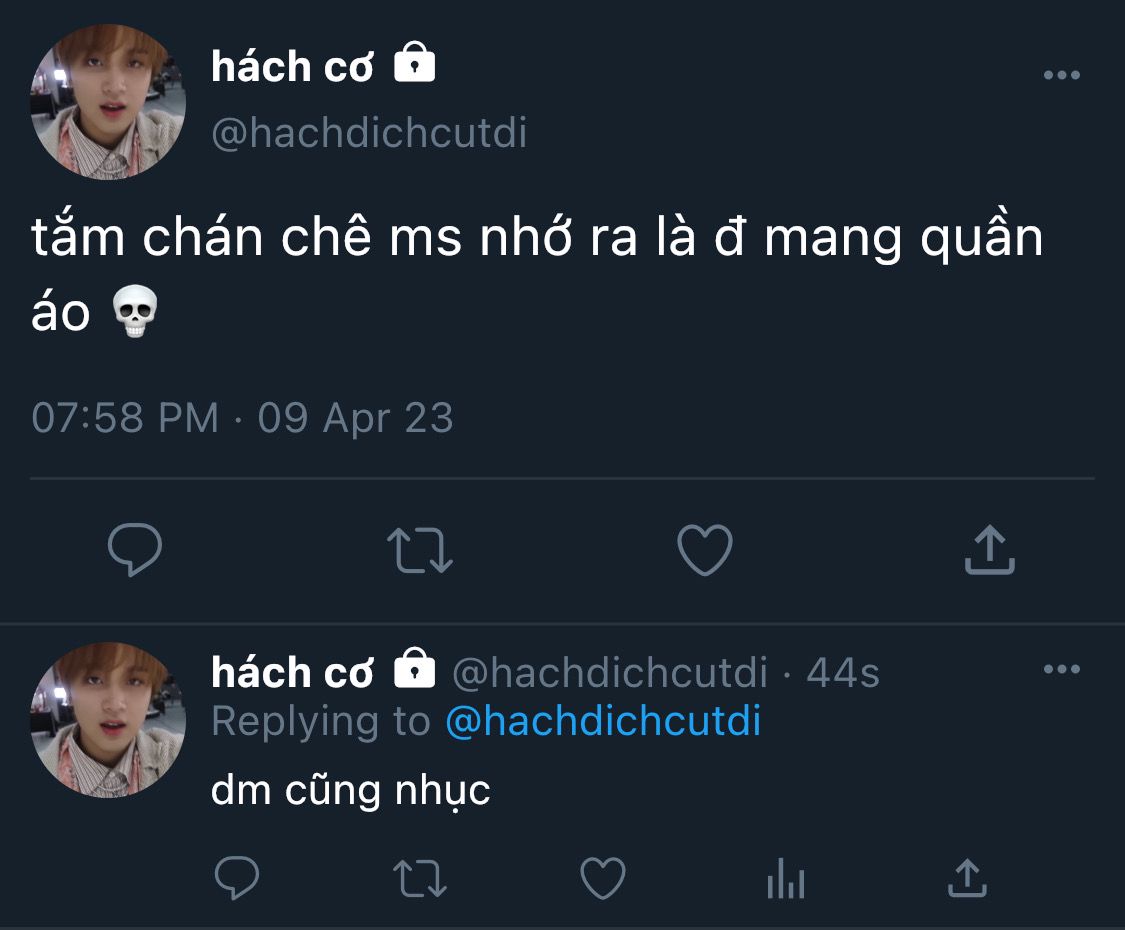
Task: Open the blue @hachdichcutdi mention link
Action: pyautogui.click(x=603, y=720)
